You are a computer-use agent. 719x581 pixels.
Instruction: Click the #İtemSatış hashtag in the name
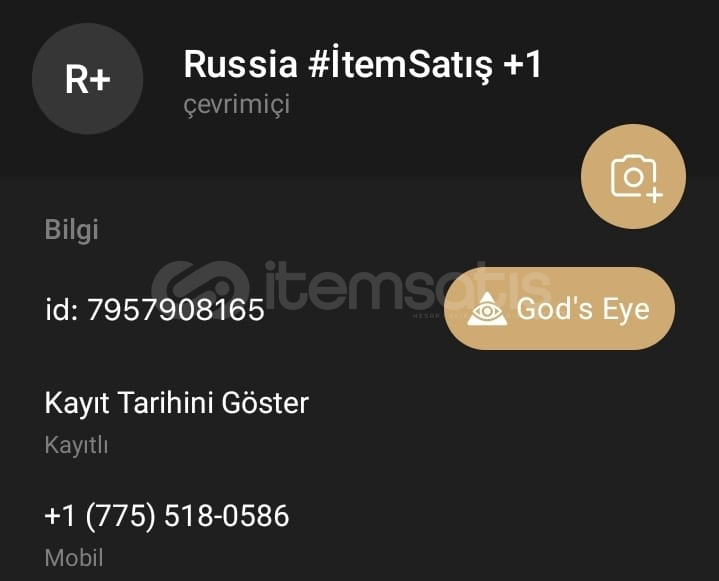pos(400,65)
